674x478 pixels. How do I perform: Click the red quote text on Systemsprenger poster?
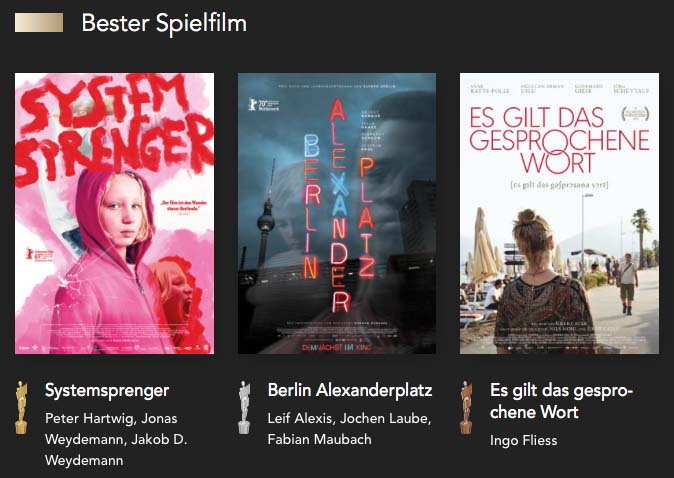click(x=184, y=206)
